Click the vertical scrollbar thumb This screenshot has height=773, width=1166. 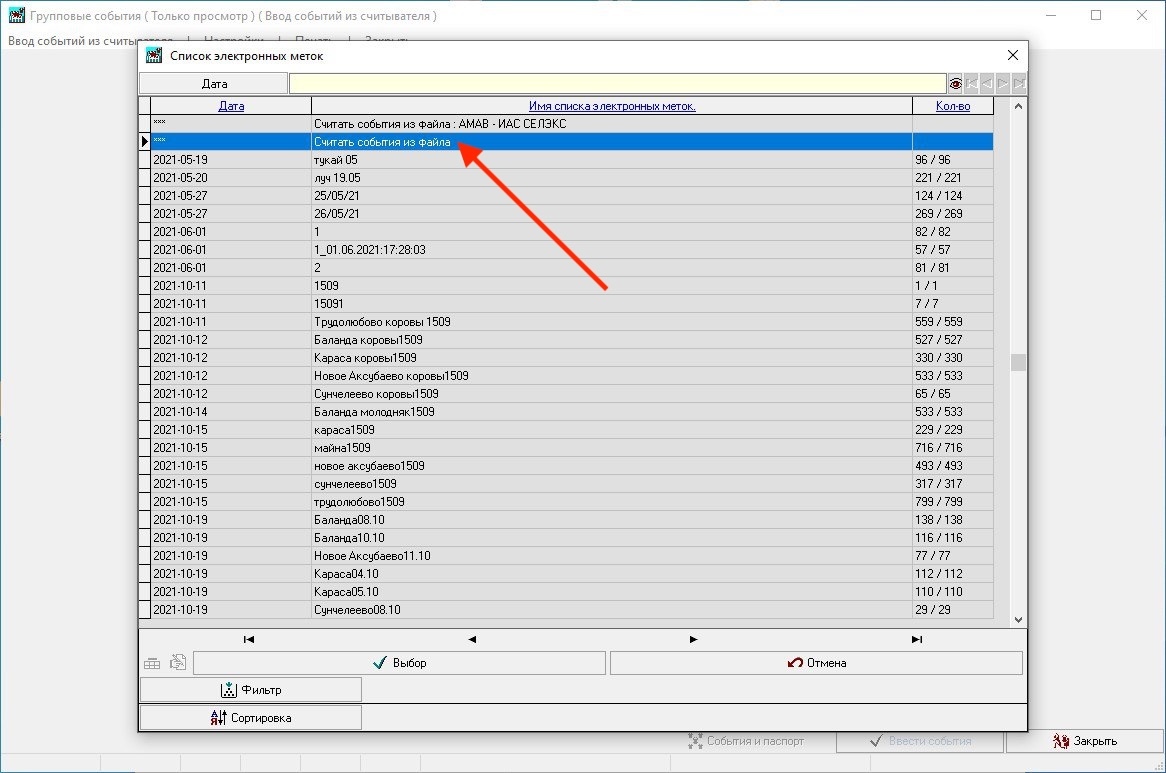[1018, 362]
